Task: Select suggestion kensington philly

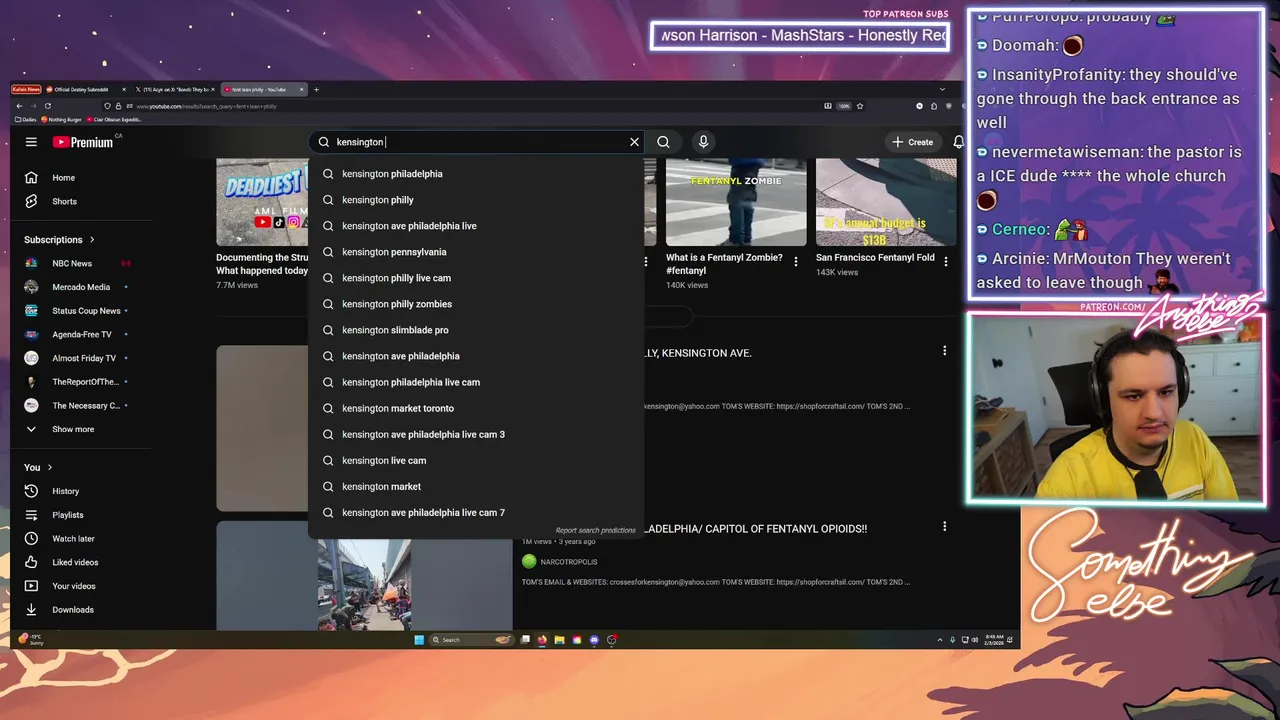Action: click(476, 200)
